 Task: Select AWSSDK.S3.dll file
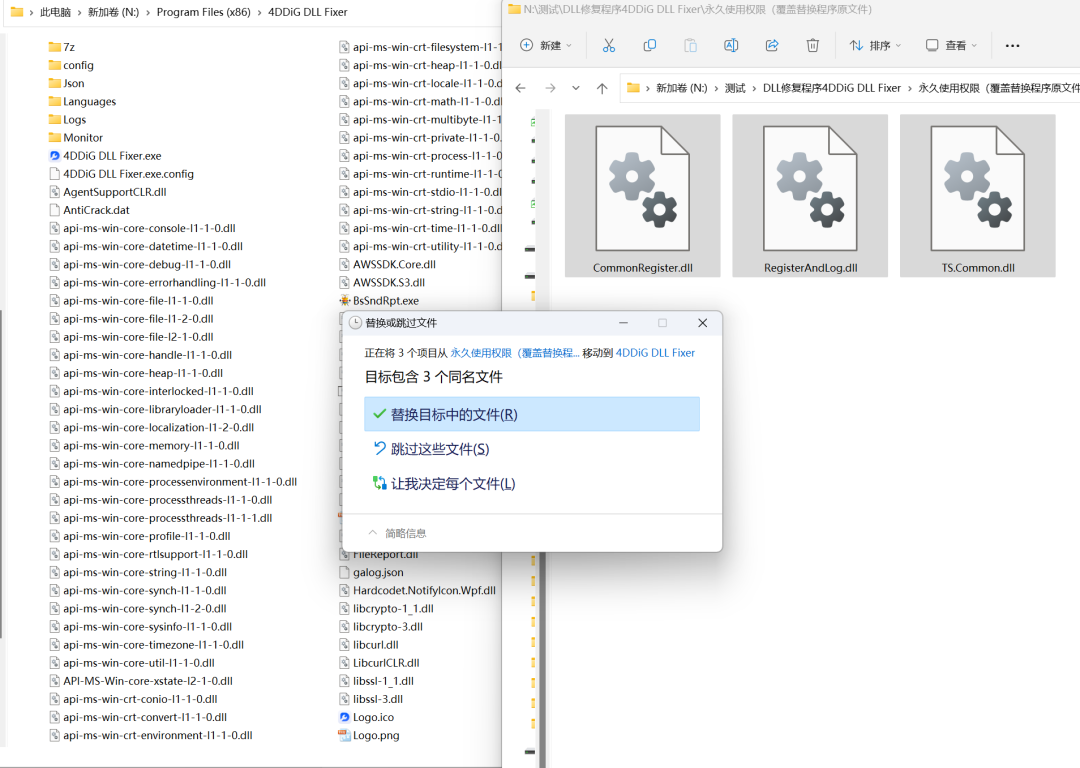[382, 282]
